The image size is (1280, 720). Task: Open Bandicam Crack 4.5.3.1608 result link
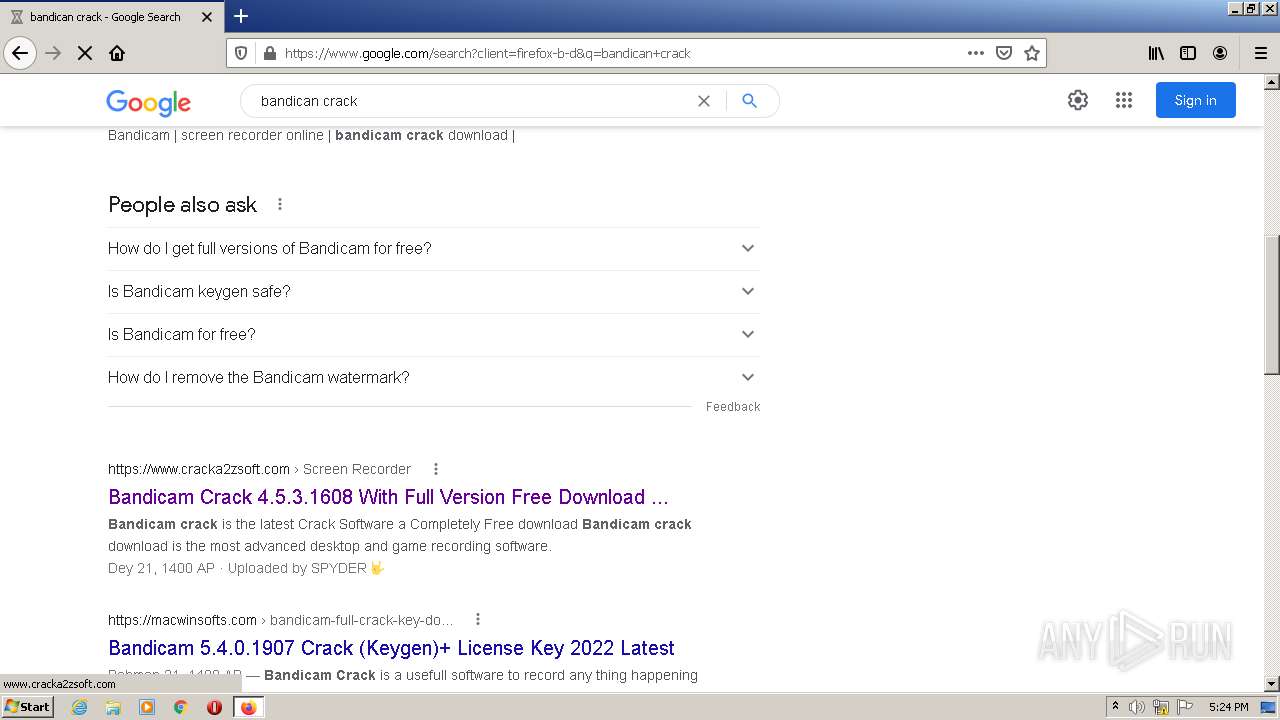click(388, 497)
